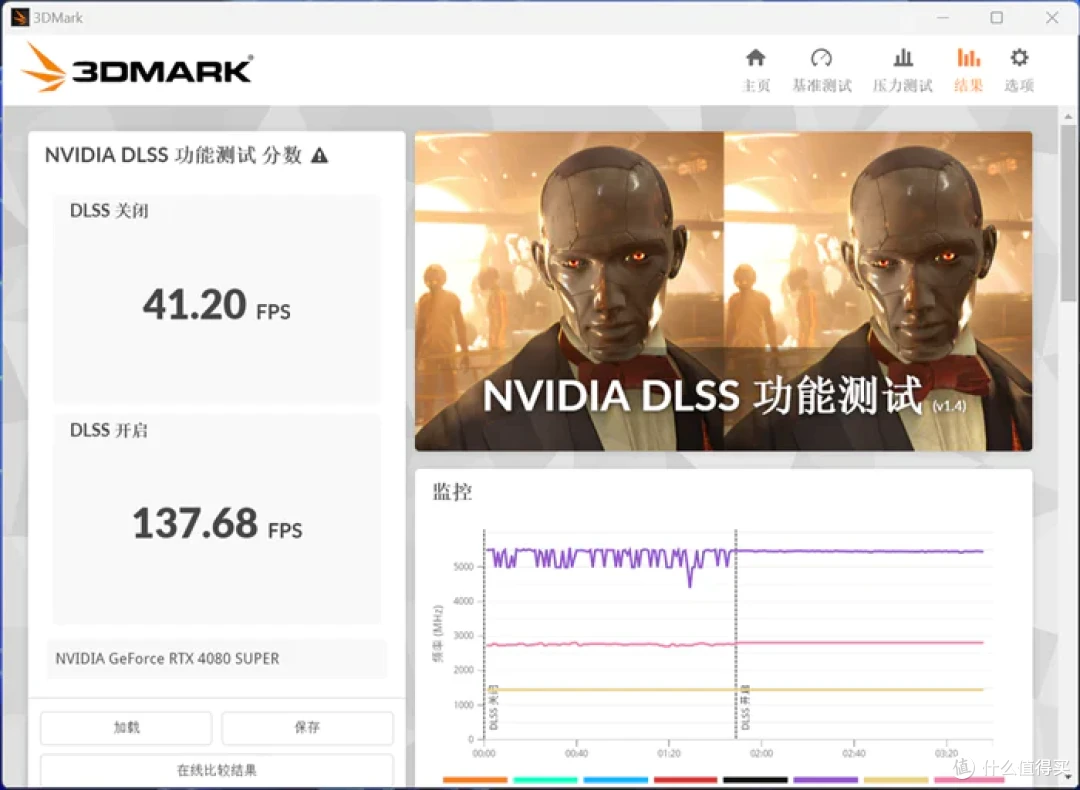Toggle the black legend swatch under the chart
Image resolution: width=1080 pixels, height=790 pixels.
tap(756, 780)
